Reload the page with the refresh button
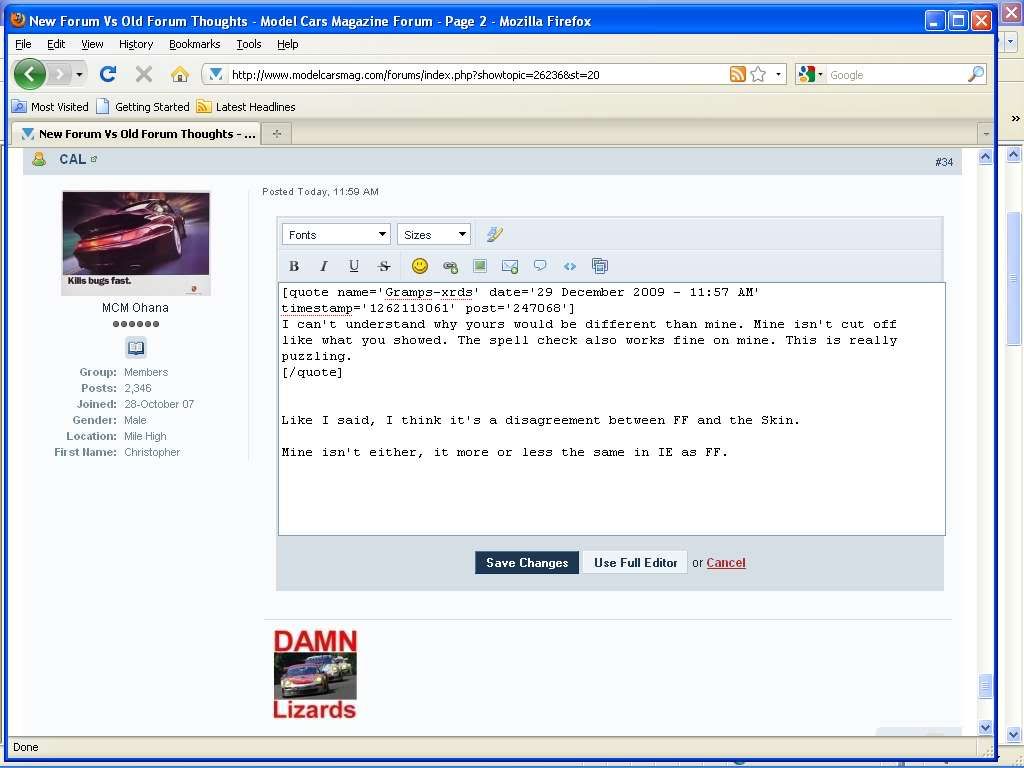1024x768 pixels. pos(108,74)
